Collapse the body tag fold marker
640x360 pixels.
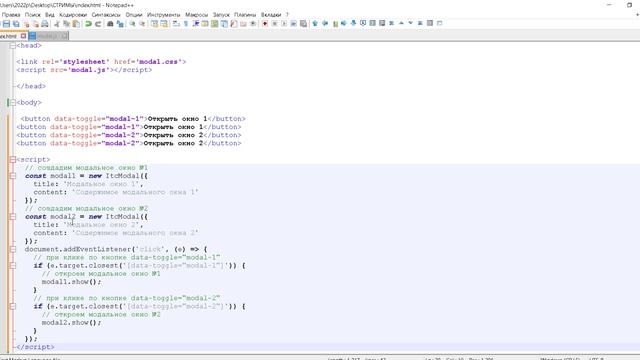tap(13, 102)
